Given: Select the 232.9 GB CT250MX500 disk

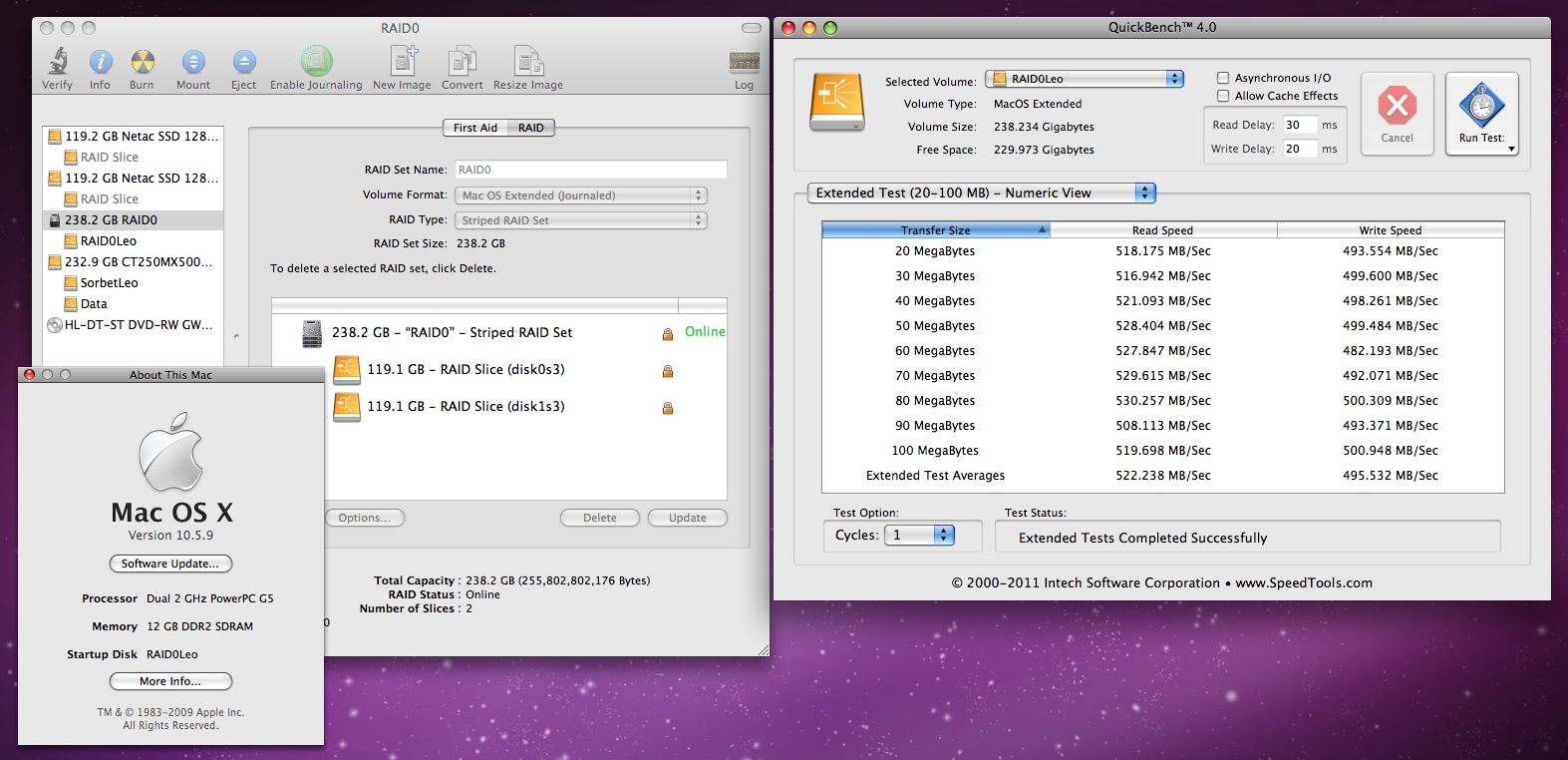Looking at the screenshot, I should click(x=133, y=261).
